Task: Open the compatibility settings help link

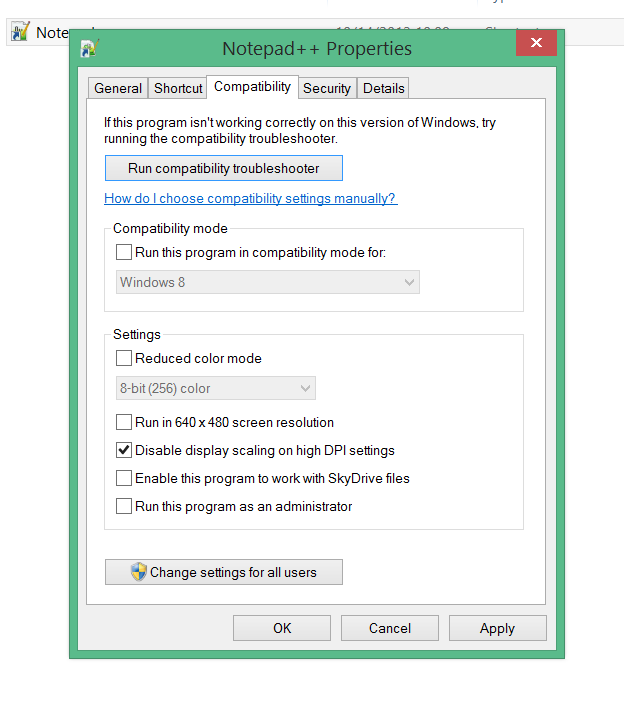Action: click(x=250, y=198)
